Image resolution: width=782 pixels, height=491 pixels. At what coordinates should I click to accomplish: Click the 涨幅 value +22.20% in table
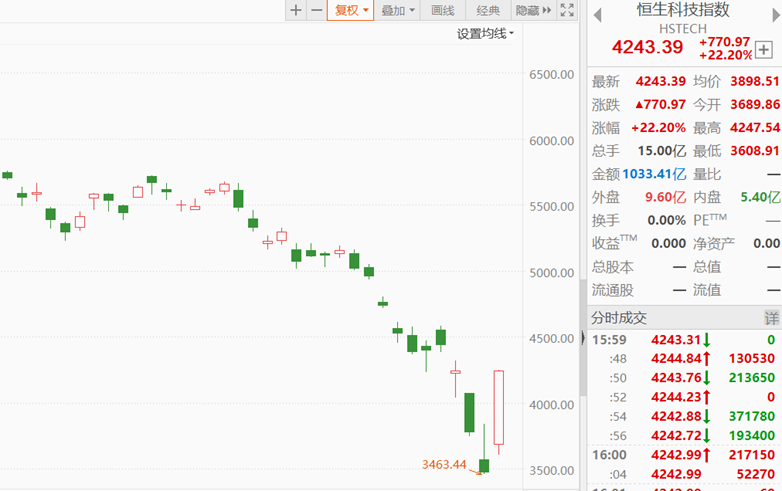[x=658, y=128]
